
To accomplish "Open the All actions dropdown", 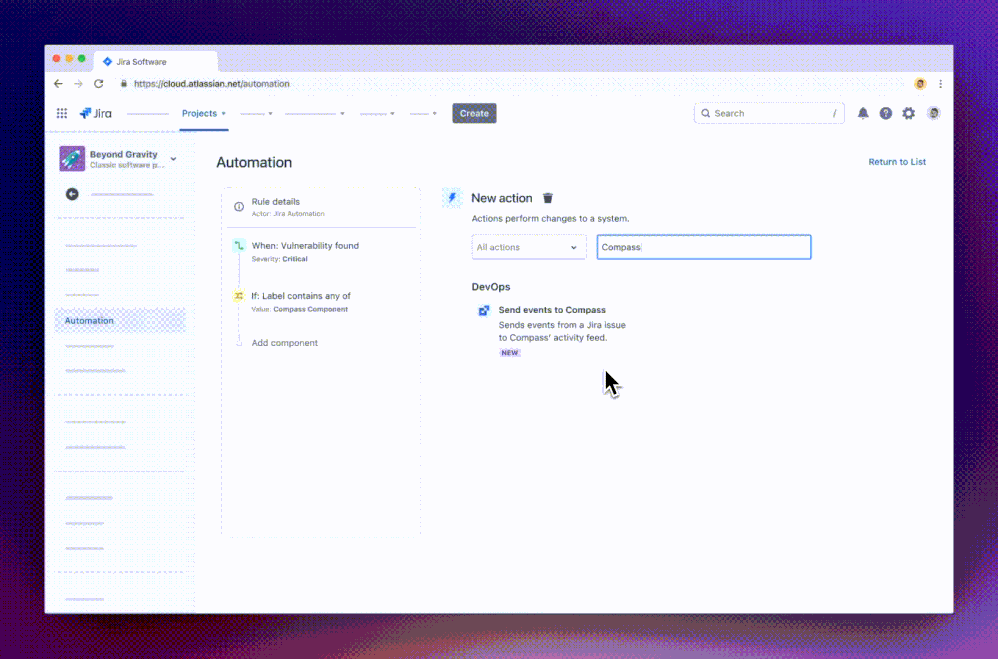I will click(x=528, y=246).
